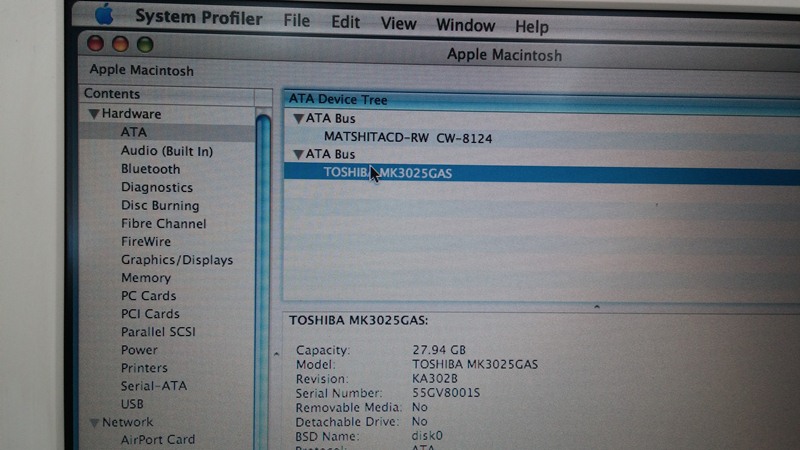Collapse the Hardware section triangle
Viewport: 800px width, 450px height.
click(94, 114)
